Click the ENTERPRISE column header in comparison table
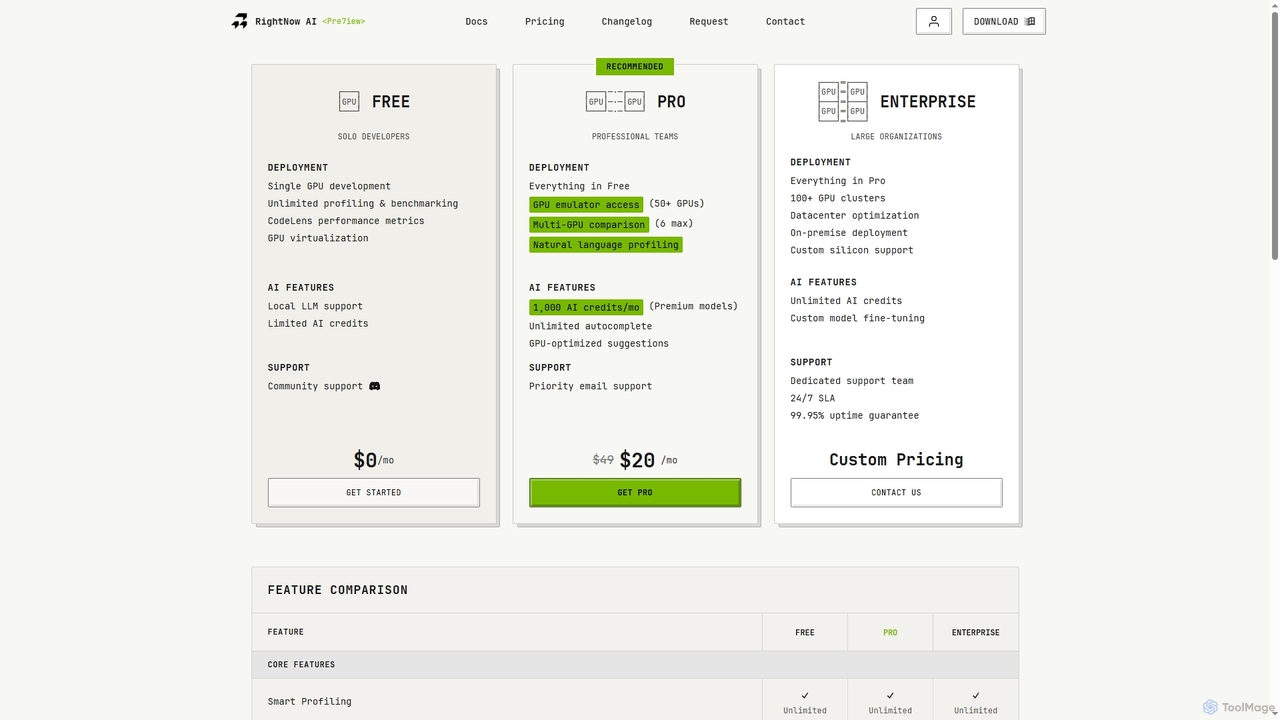1280x720 pixels. (976, 632)
